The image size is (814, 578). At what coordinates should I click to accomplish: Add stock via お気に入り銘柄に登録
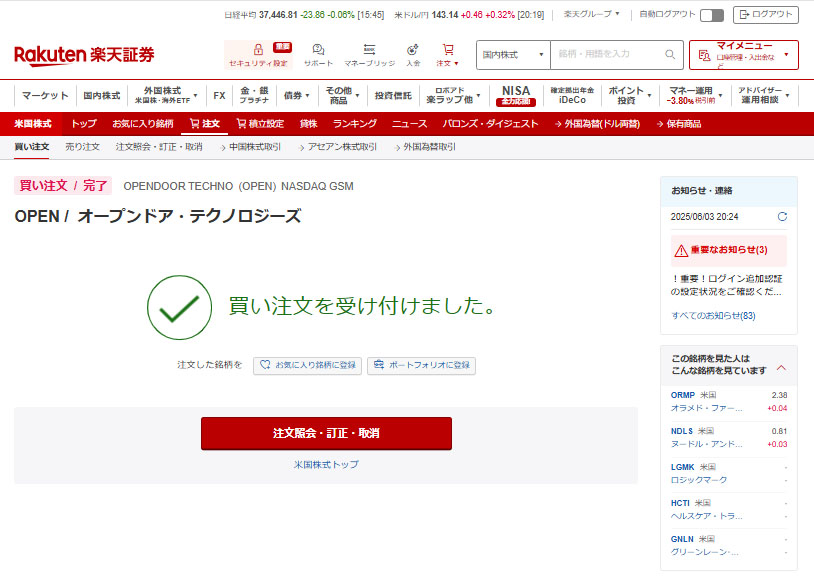tap(307, 365)
